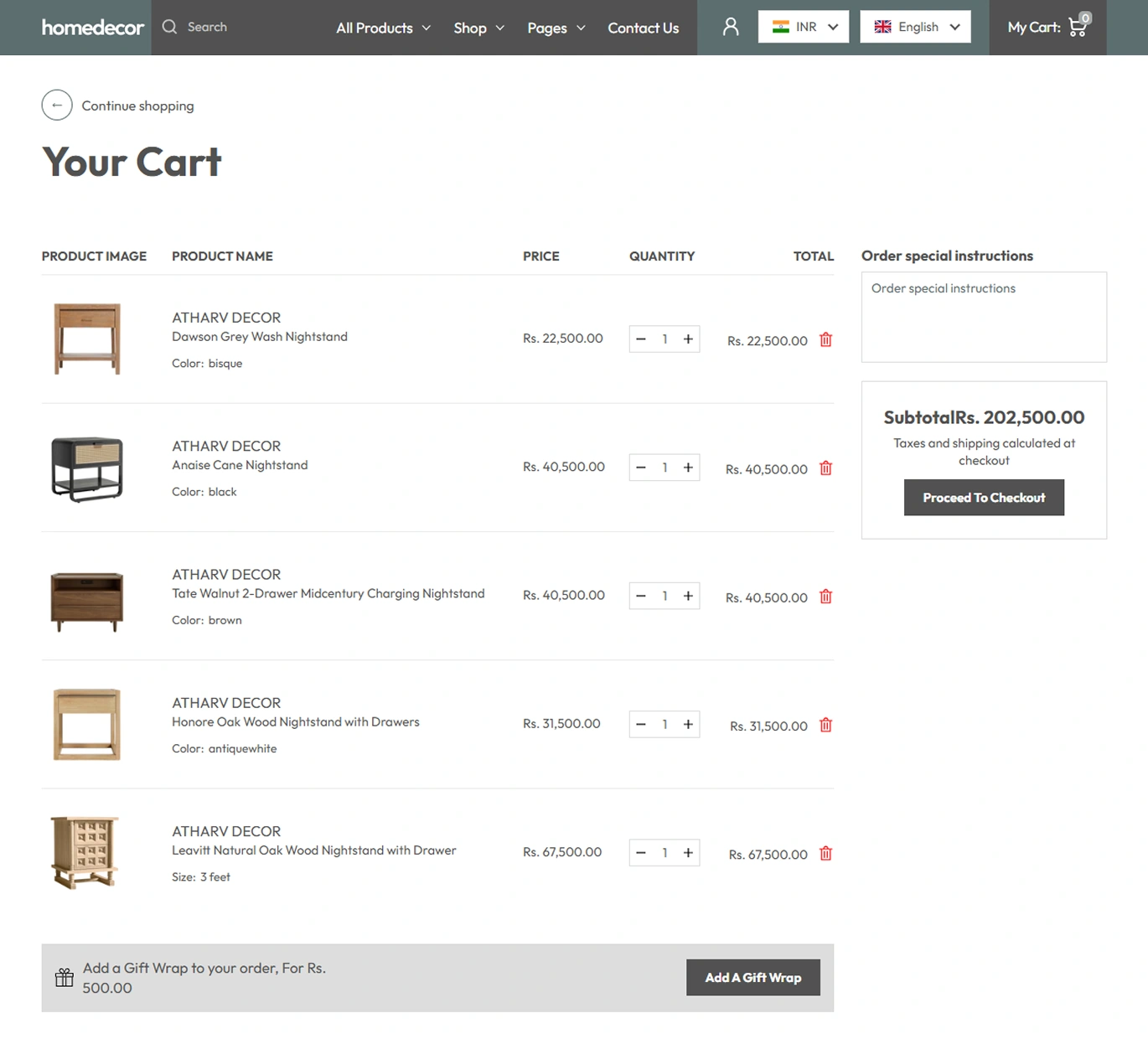This screenshot has height=1039, width=1148.
Task: Click the Shop chevron arrow
Action: [500, 28]
